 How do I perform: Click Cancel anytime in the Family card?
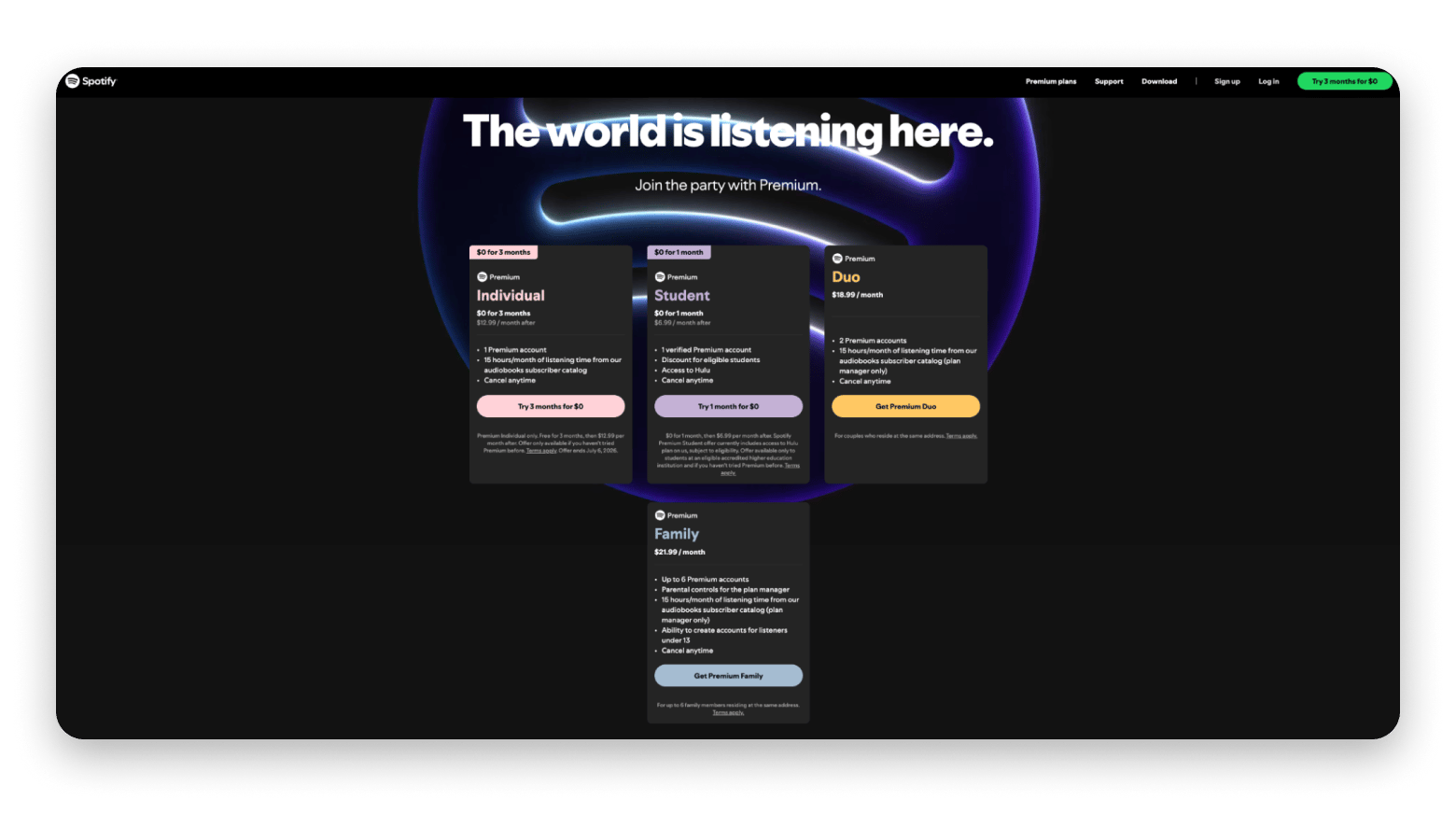point(687,651)
